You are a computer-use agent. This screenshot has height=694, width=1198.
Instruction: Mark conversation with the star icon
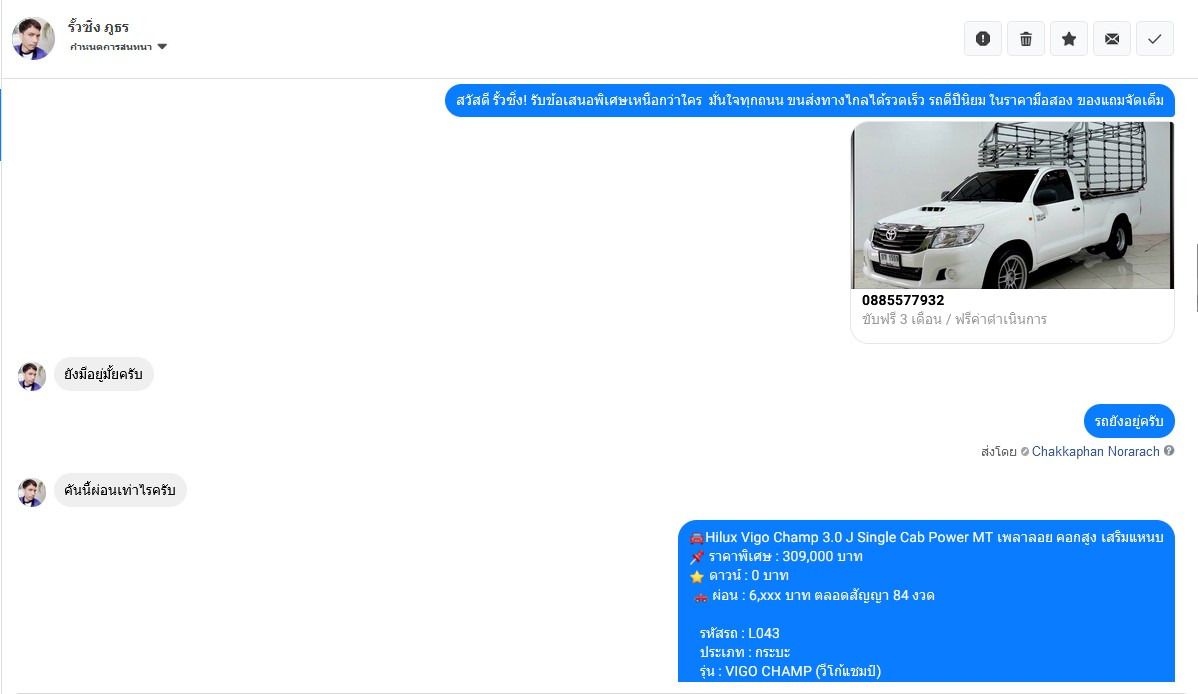[x=1069, y=38]
